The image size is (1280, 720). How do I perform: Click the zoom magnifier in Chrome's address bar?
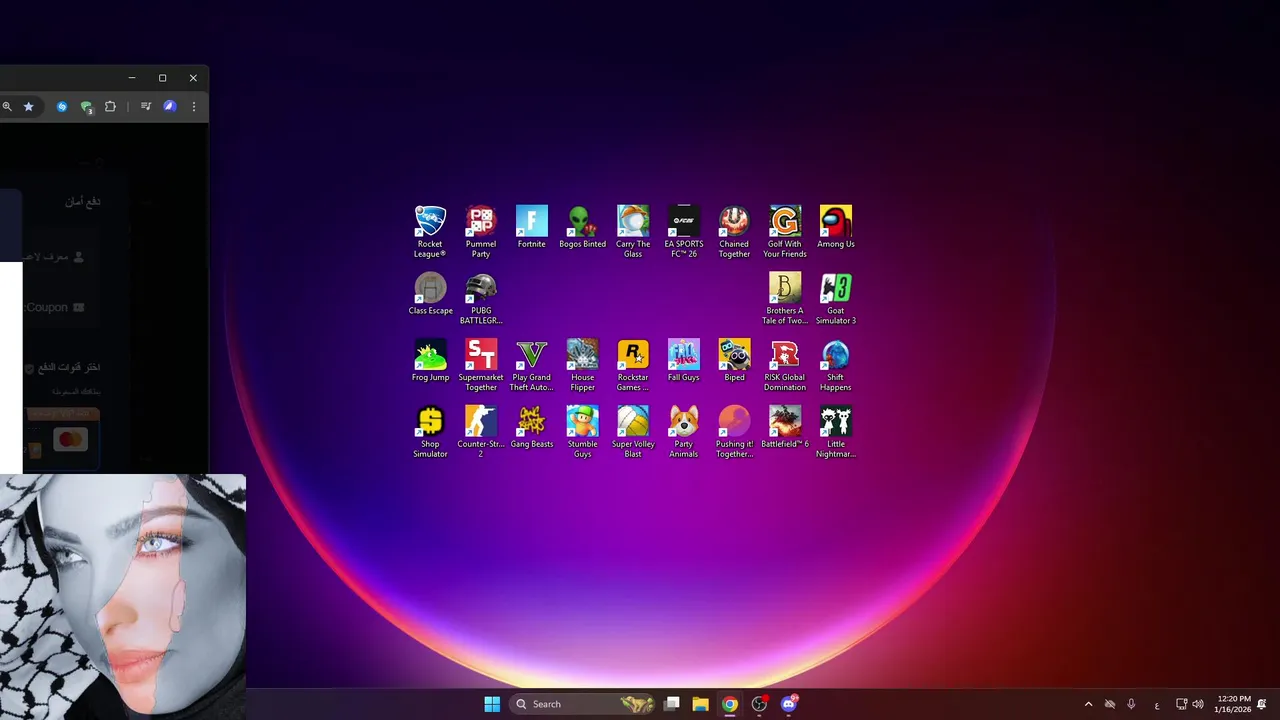point(7,106)
